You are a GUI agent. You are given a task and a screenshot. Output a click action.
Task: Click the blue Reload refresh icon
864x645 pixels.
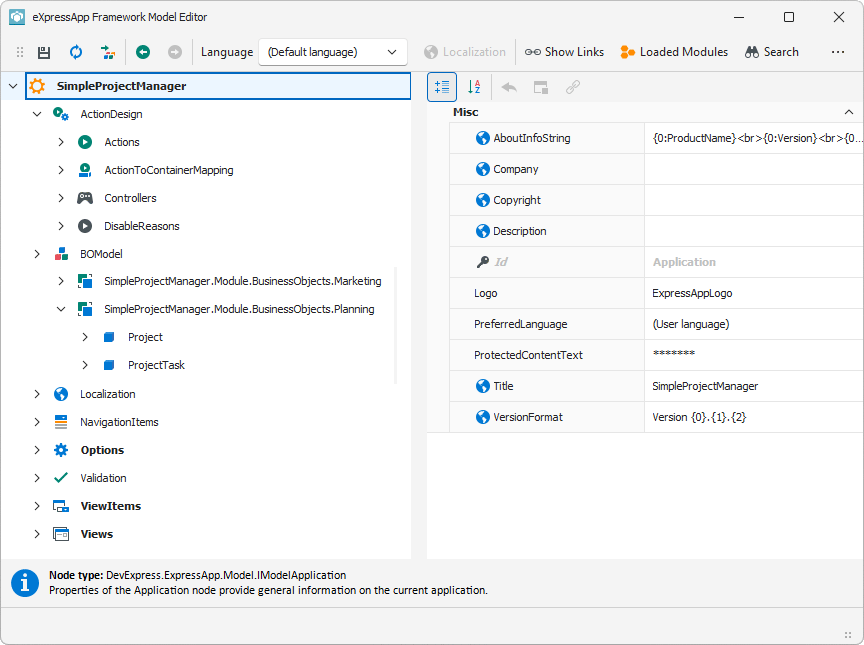coord(75,52)
